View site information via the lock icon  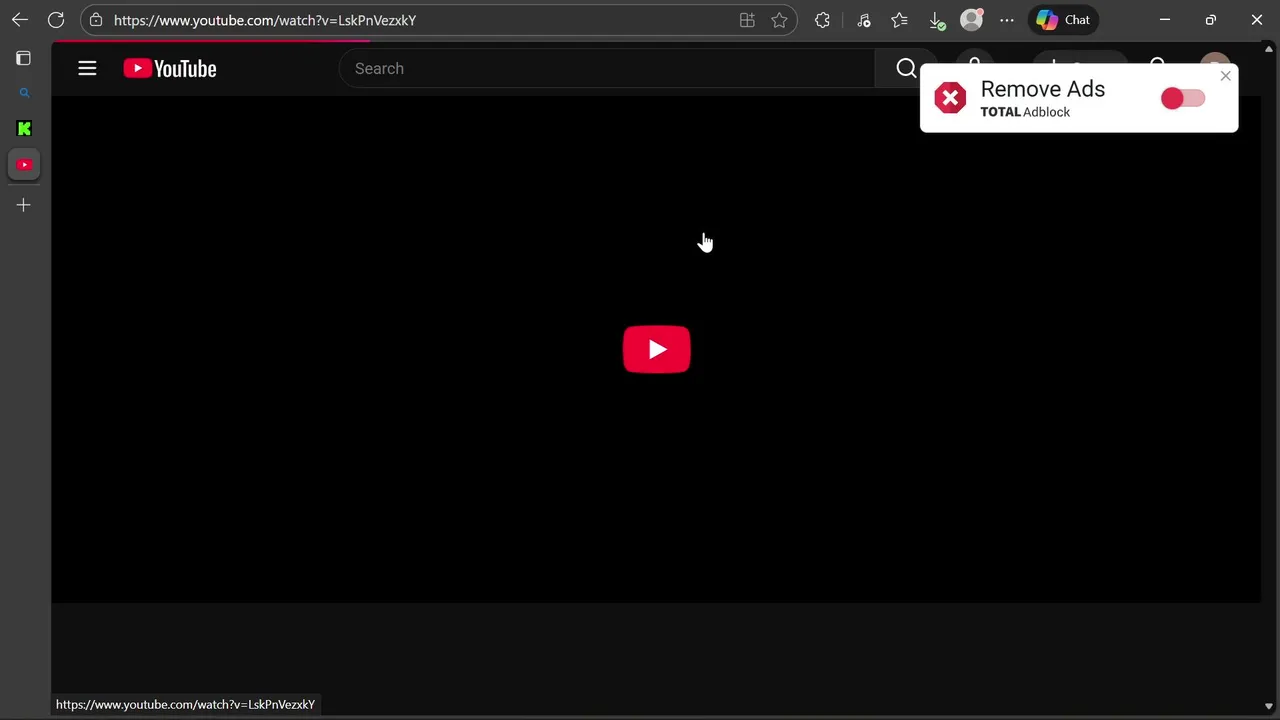point(96,20)
